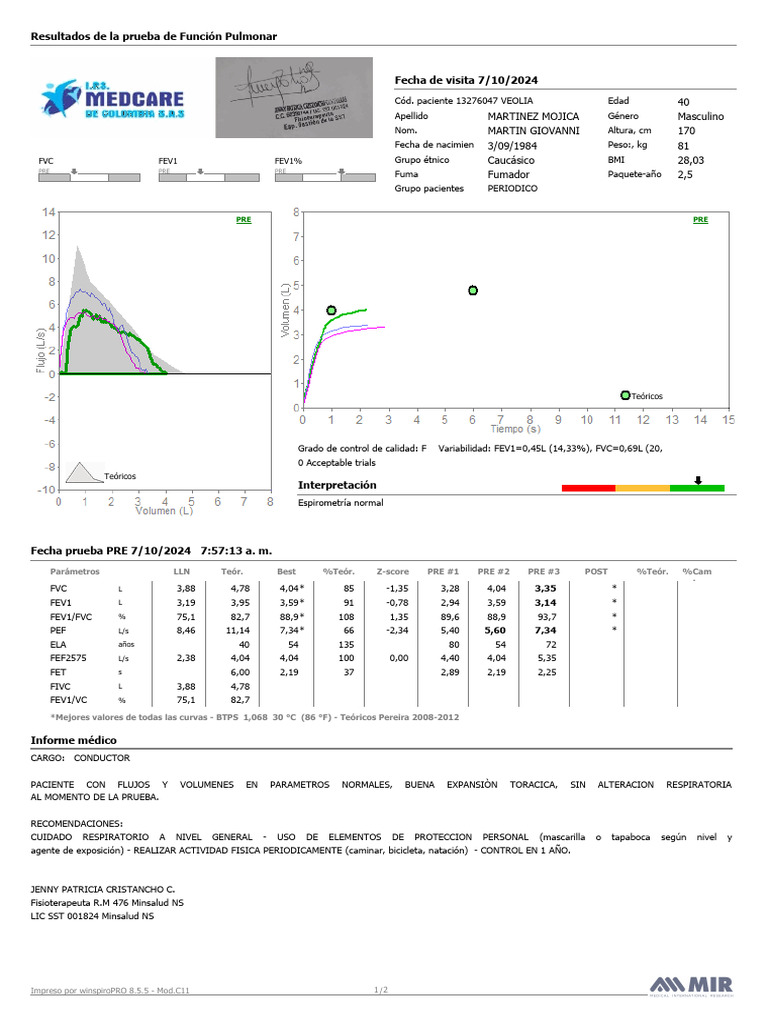Screen dimensions: 768x1024
Task: Click the 'Fecha de visita 7/10/2024' heading
Action: coord(466,80)
